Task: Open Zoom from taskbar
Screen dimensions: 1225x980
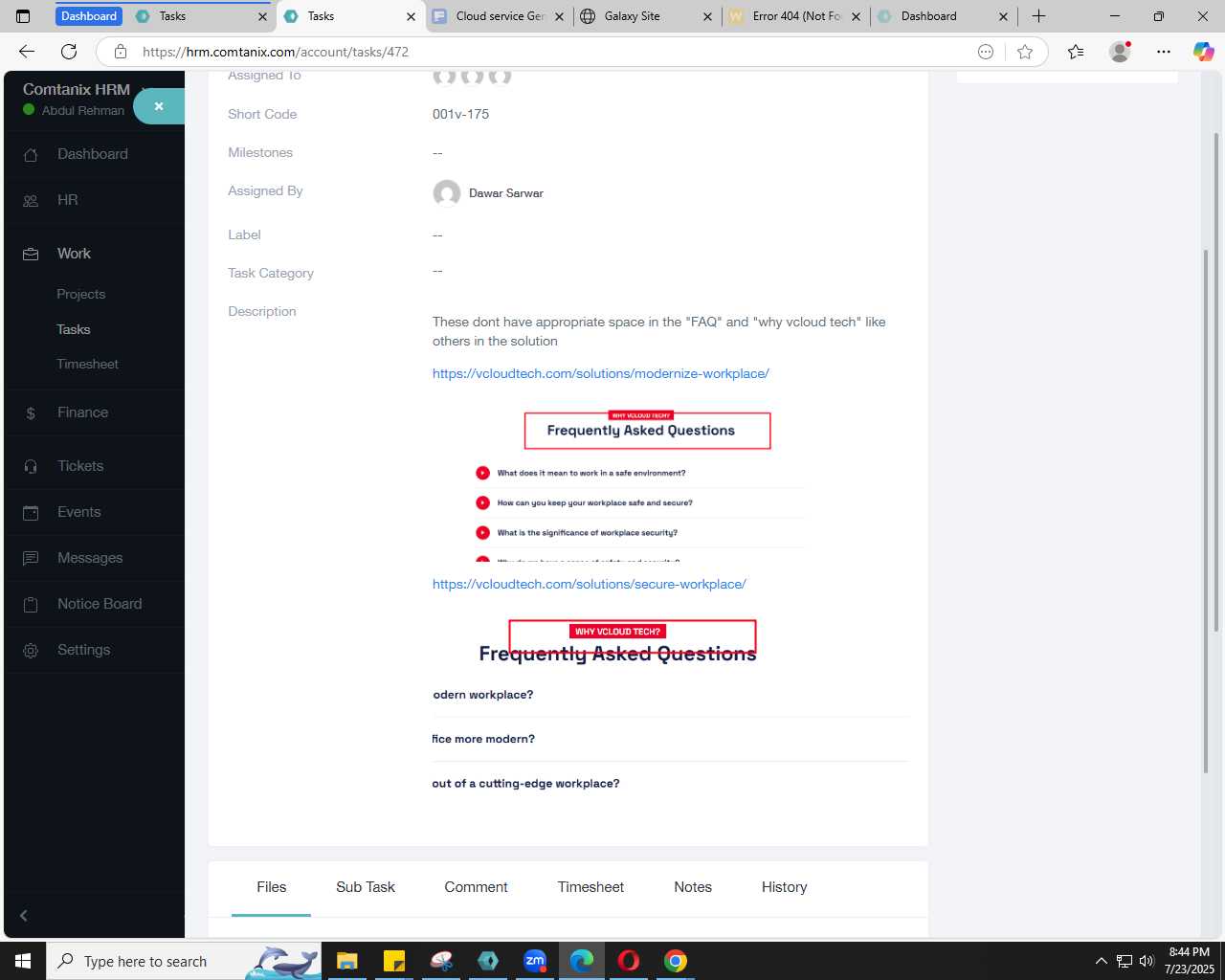Action: click(535, 961)
